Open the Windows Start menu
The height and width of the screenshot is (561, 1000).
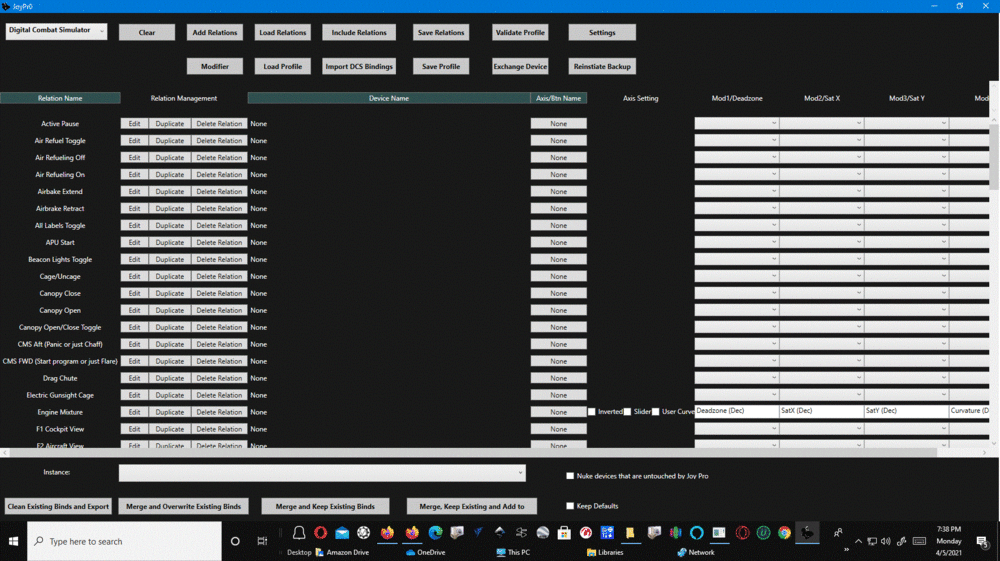(x=13, y=541)
